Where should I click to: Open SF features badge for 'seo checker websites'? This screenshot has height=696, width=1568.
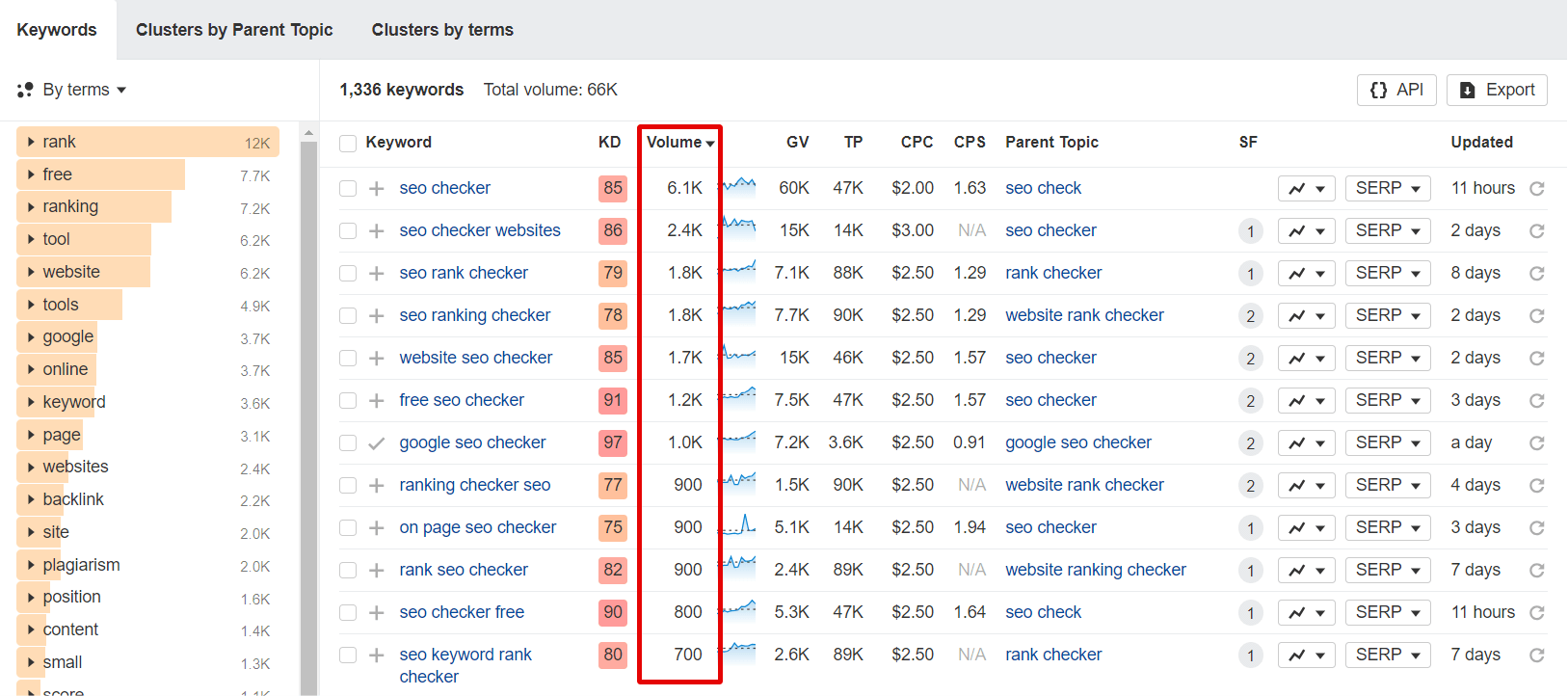pos(1250,231)
